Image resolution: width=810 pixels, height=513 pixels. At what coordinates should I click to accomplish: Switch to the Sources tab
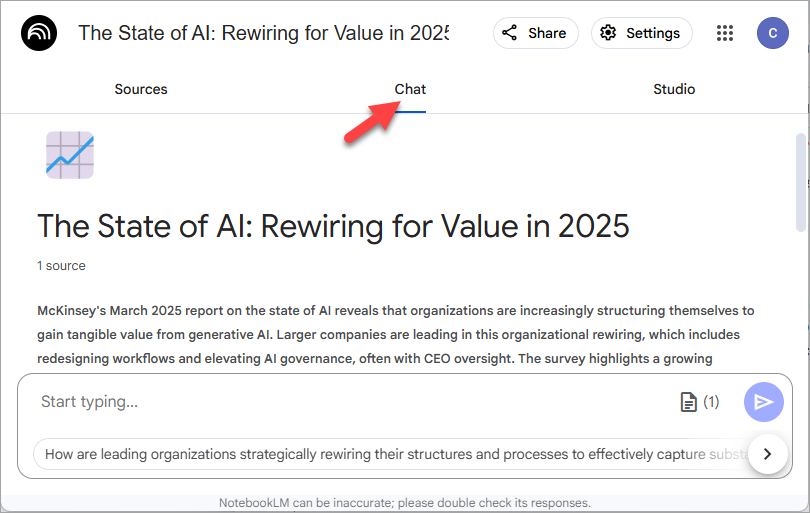pos(141,89)
